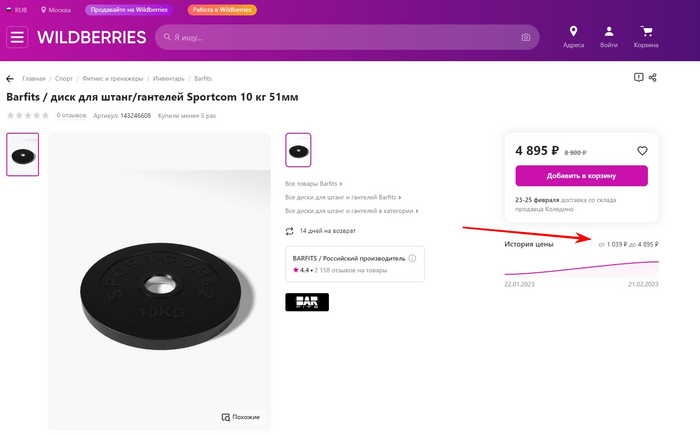Click the report/complaint icon beside share
Screen dimensions: 700x435
pos(638,77)
